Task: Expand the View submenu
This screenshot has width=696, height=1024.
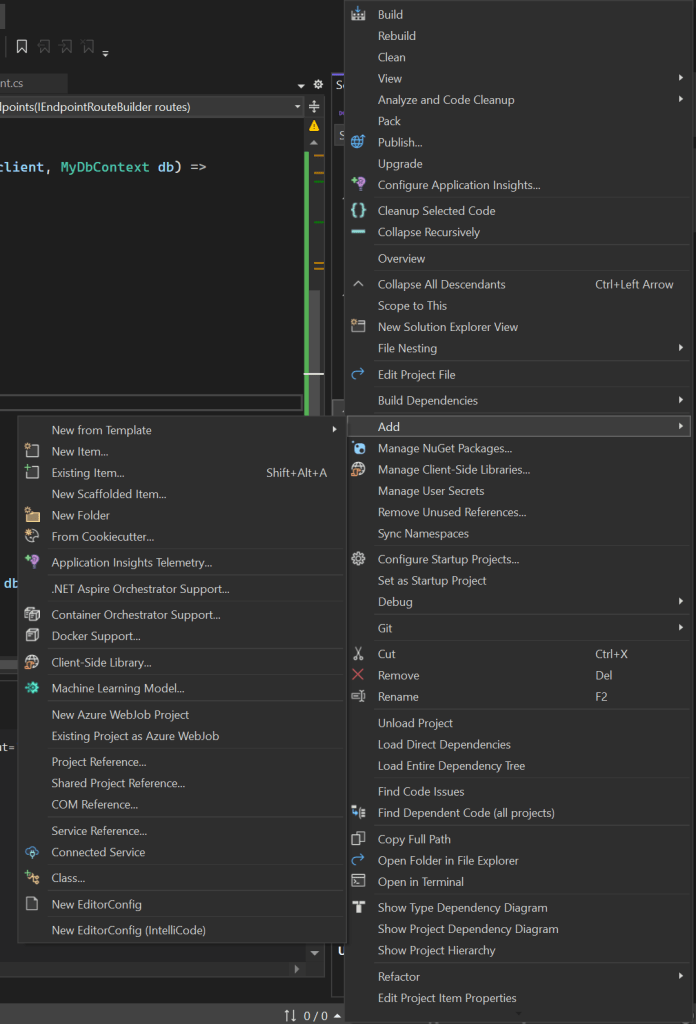Action: pos(680,78)
